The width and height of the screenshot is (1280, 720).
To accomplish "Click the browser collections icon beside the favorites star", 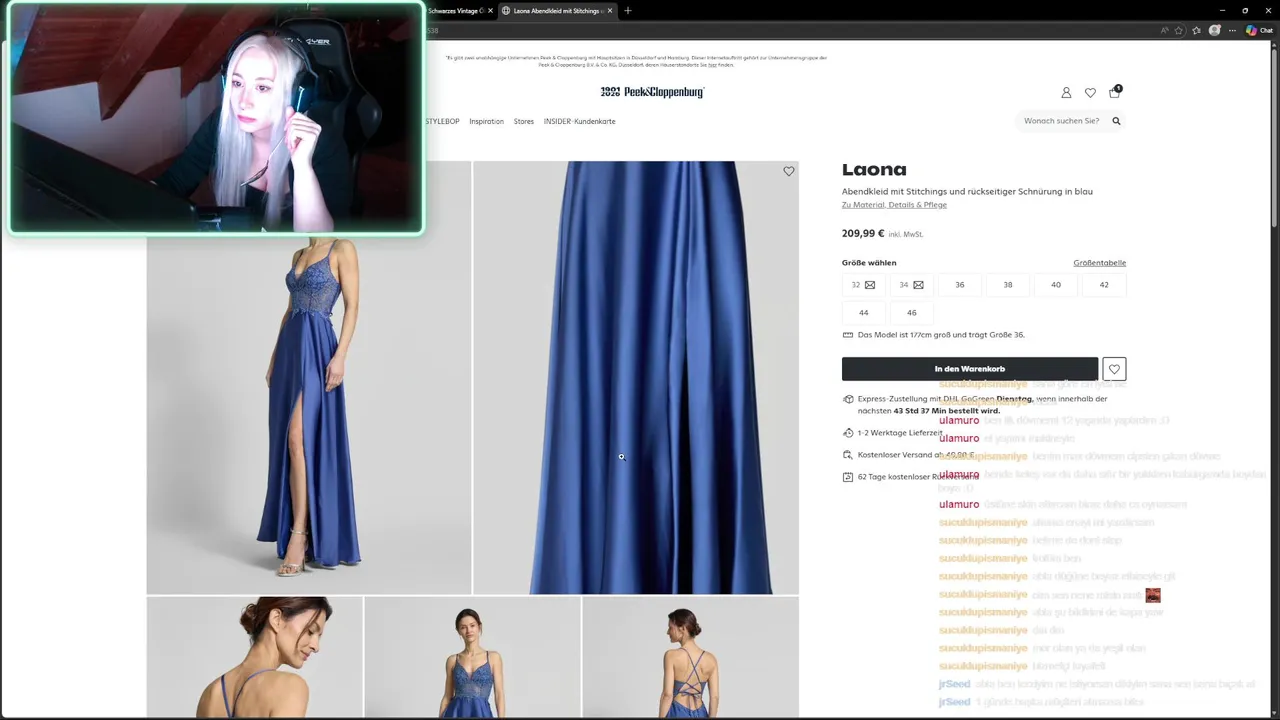I will [1196, 30].
